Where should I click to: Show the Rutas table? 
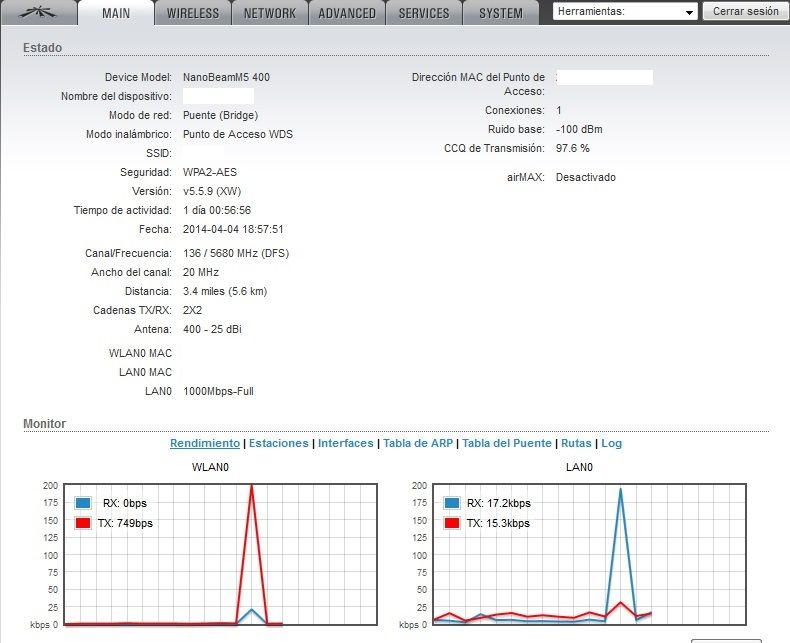[x=576, y=443]
